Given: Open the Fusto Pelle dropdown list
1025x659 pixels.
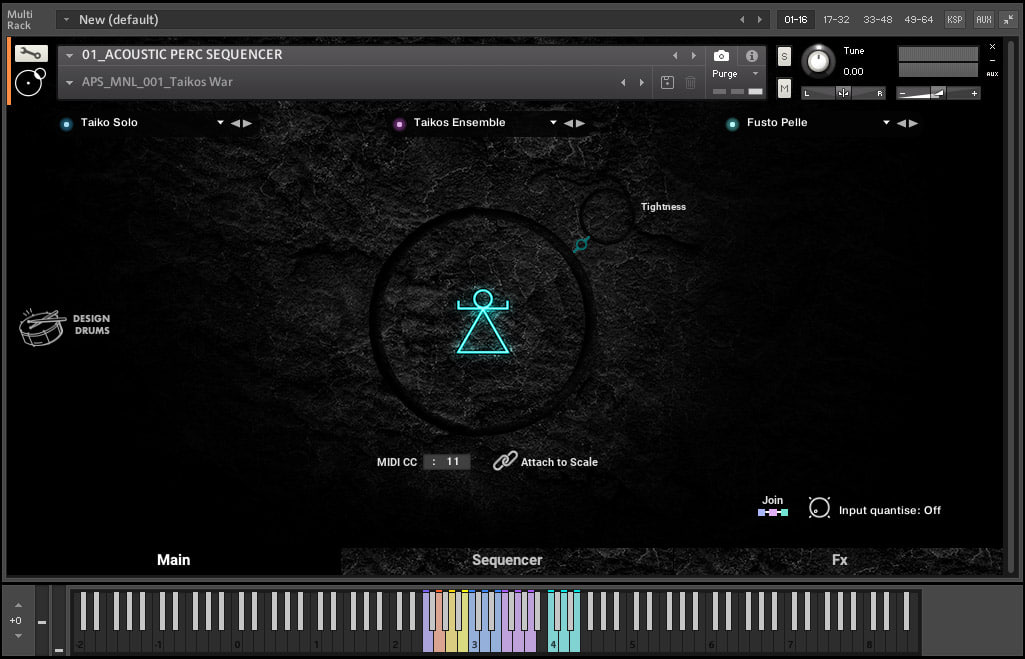Looking at the screenshot, I should point(886,123).
